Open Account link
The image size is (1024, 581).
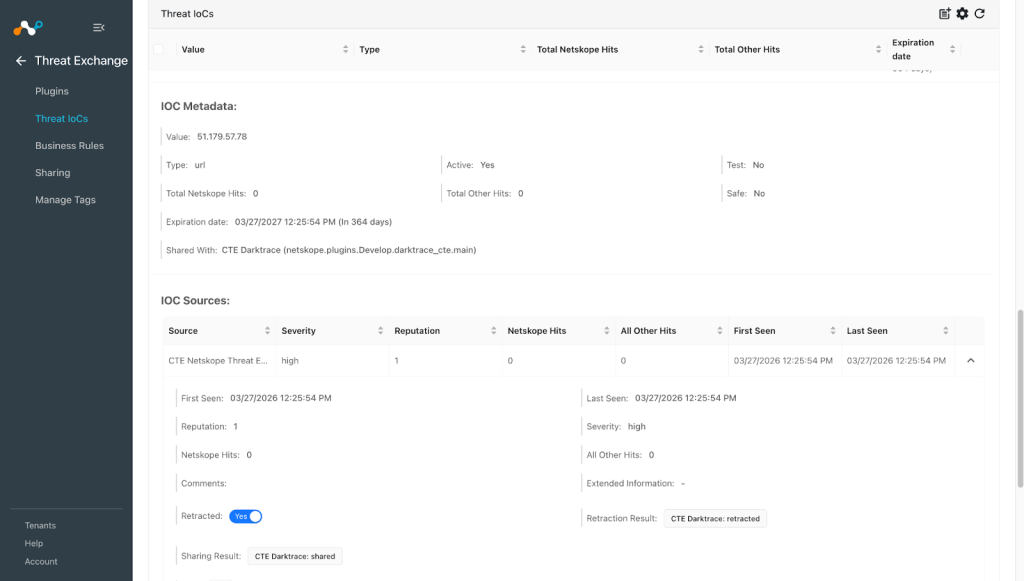coord(41,561)
